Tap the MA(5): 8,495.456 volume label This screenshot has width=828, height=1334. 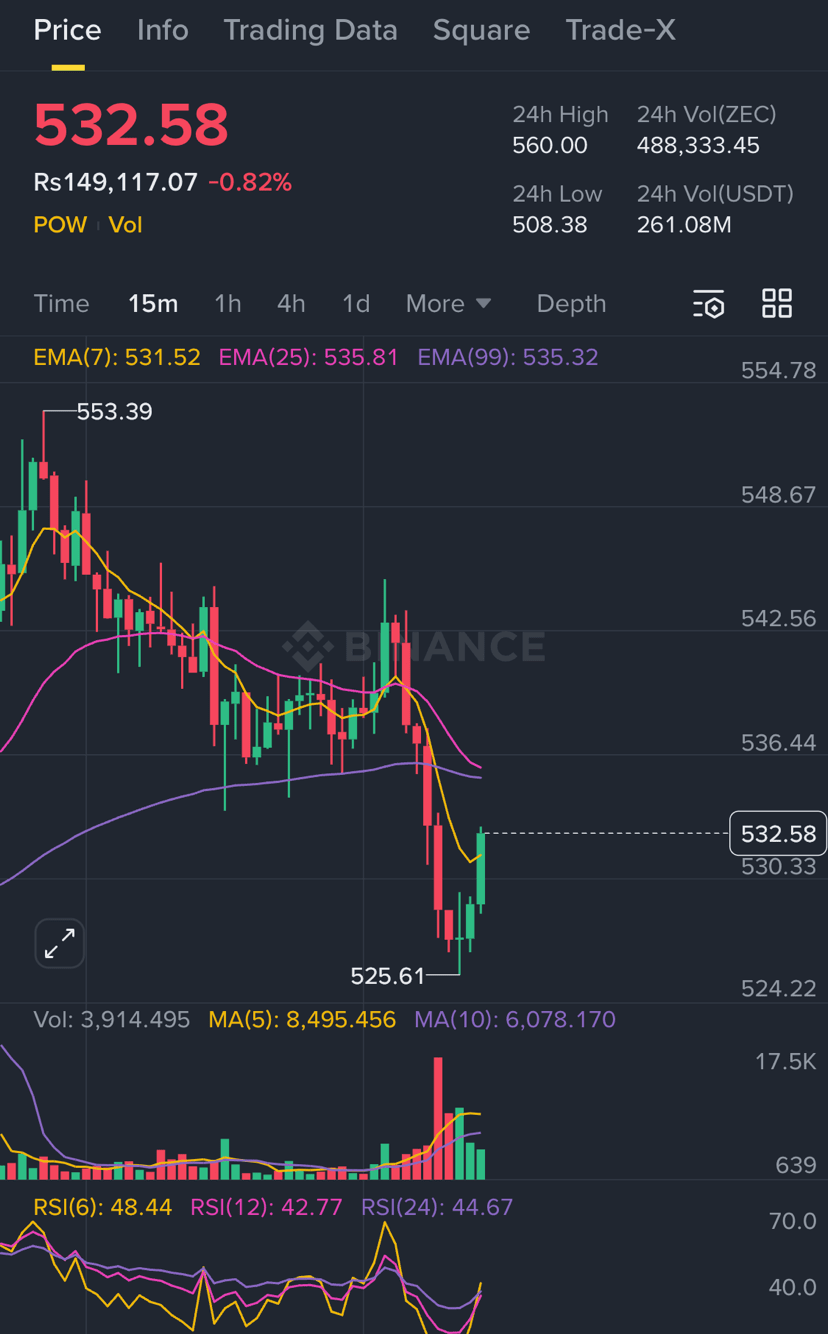pos(302,1019)
